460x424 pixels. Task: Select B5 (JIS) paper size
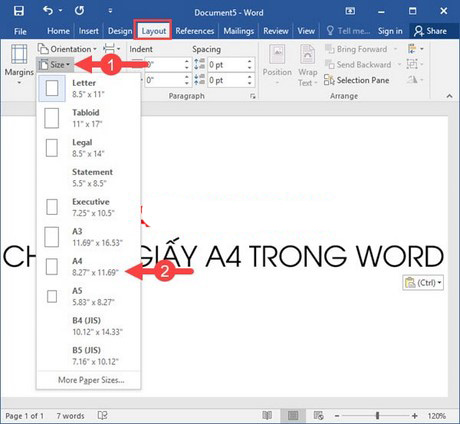[x=89, y=355]
